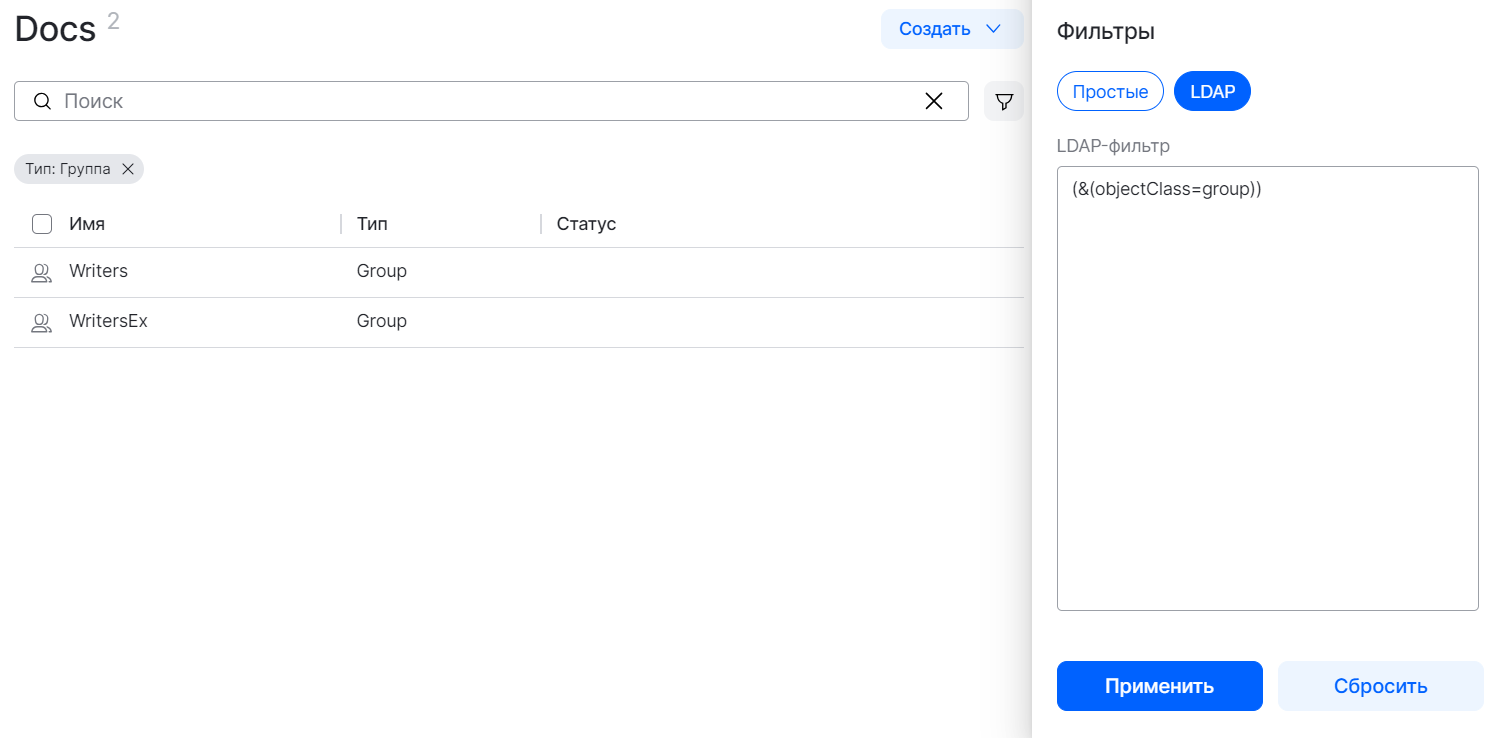
Task: Reset filters with the Сбросить button
Action: tap(1380, 686)
